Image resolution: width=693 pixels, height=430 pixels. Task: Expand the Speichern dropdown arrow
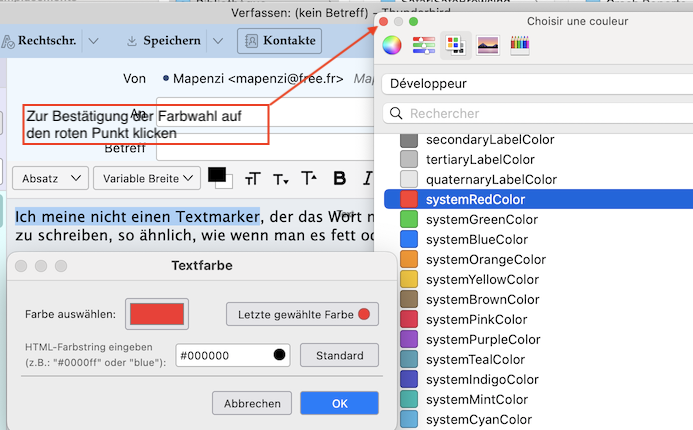217,41
